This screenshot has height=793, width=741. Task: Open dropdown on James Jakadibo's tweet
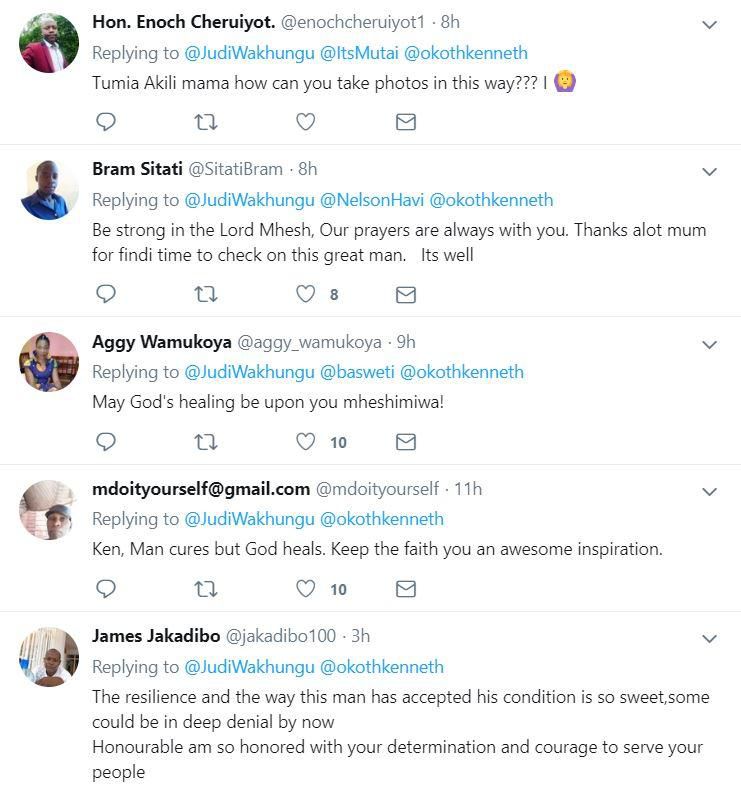pos(709,639)
